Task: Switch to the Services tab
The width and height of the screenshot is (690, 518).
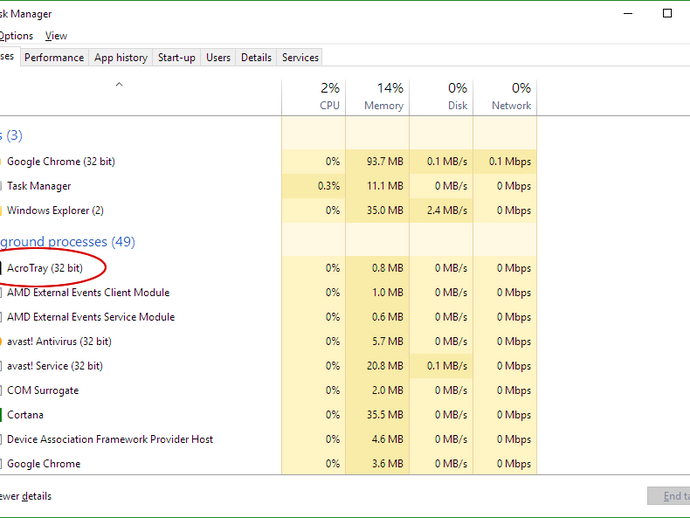Action: [x=300, y=57]
